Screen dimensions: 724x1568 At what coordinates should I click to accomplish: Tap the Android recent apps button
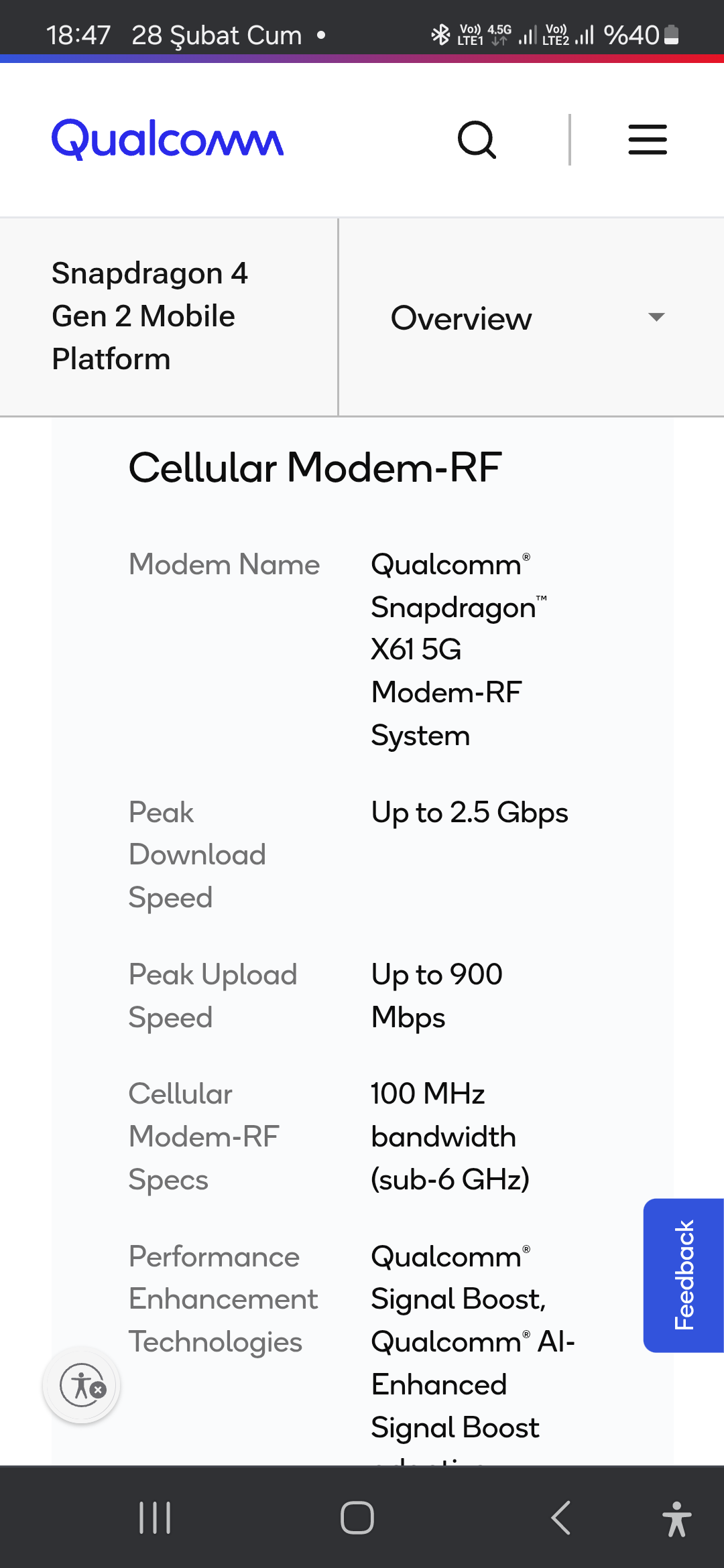pos(155,1518)
